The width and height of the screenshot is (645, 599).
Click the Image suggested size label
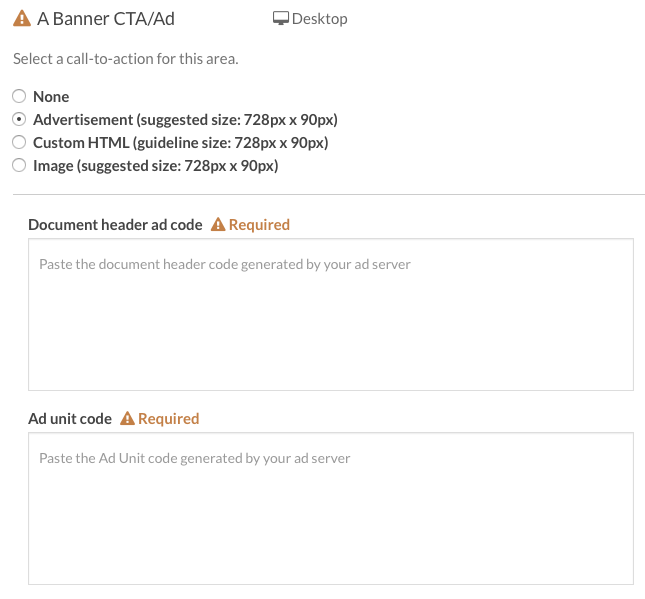(x=156, y=166)
